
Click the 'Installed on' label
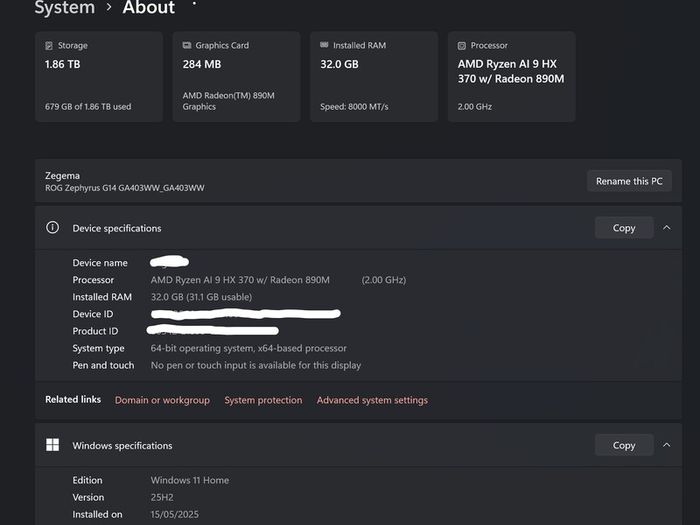coord(97,514)
